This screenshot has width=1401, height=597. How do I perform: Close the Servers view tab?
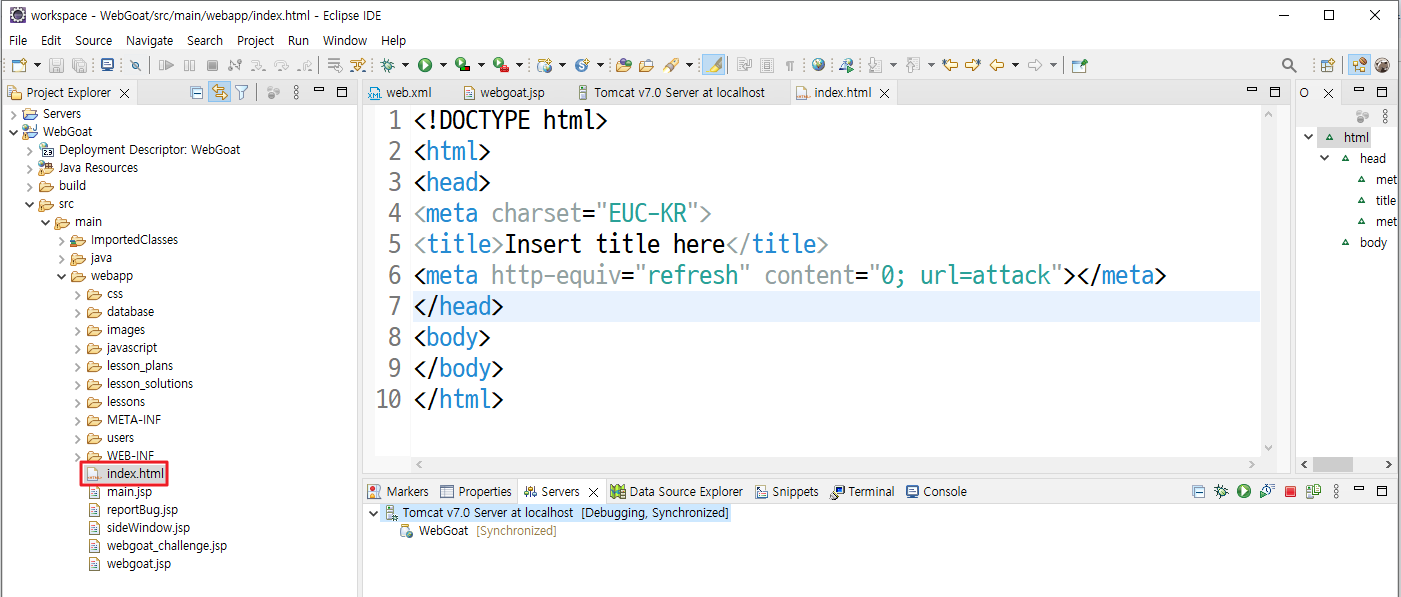tap(592, 492)
